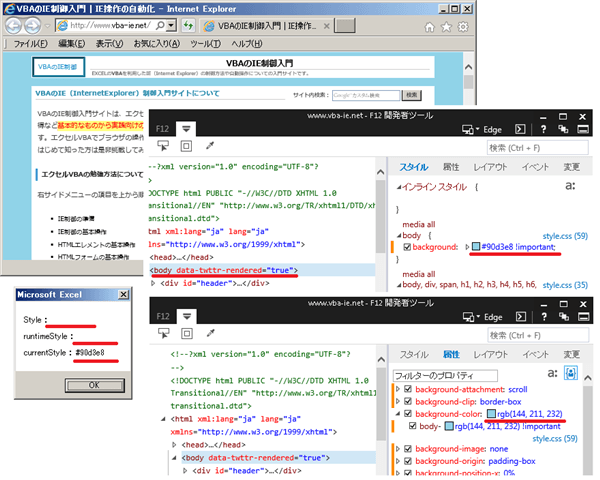Expand div id=header node in upper DOM tree
Viewport: 600px width, 480px height.
click(153, 283)
